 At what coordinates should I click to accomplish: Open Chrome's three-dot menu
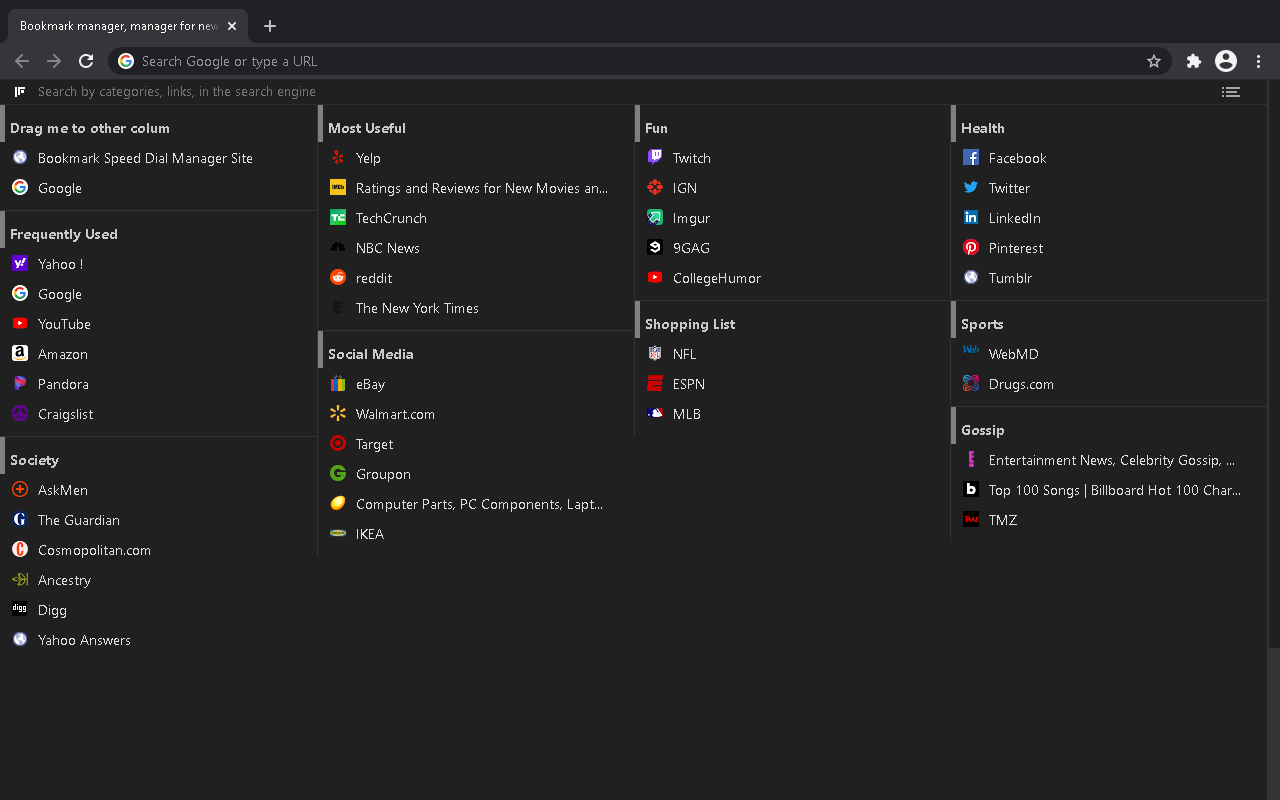tap(1259, 61)
